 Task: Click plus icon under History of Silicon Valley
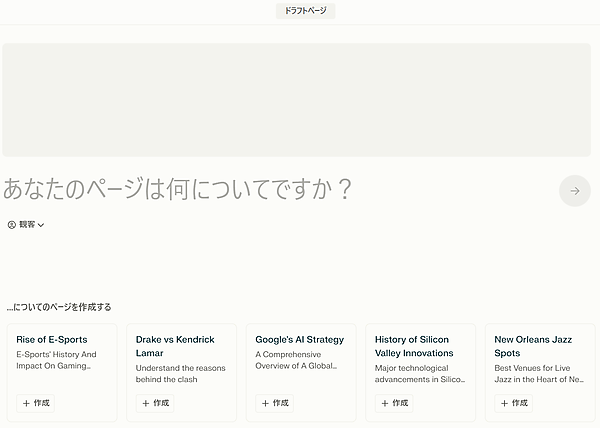(385, 403)
